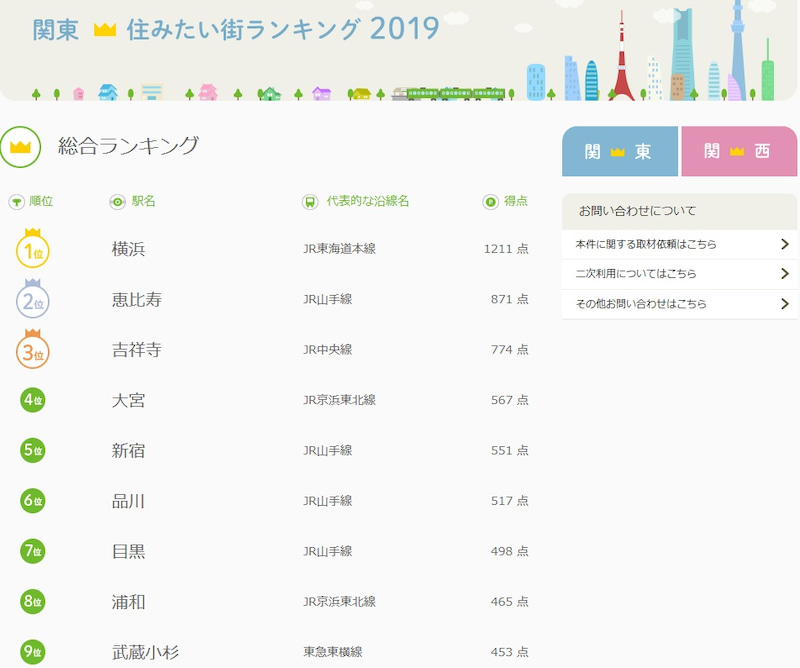The image size is (800, 668).
Task: Click chevron next to 取材依頼 row
Action: [x=785, y=244]
